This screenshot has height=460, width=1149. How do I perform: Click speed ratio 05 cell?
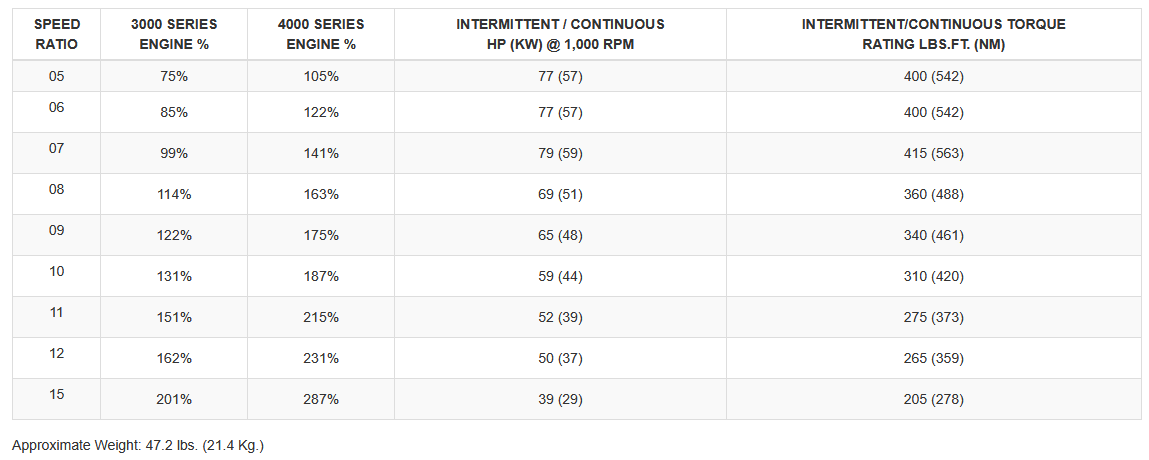pos(56,75)
